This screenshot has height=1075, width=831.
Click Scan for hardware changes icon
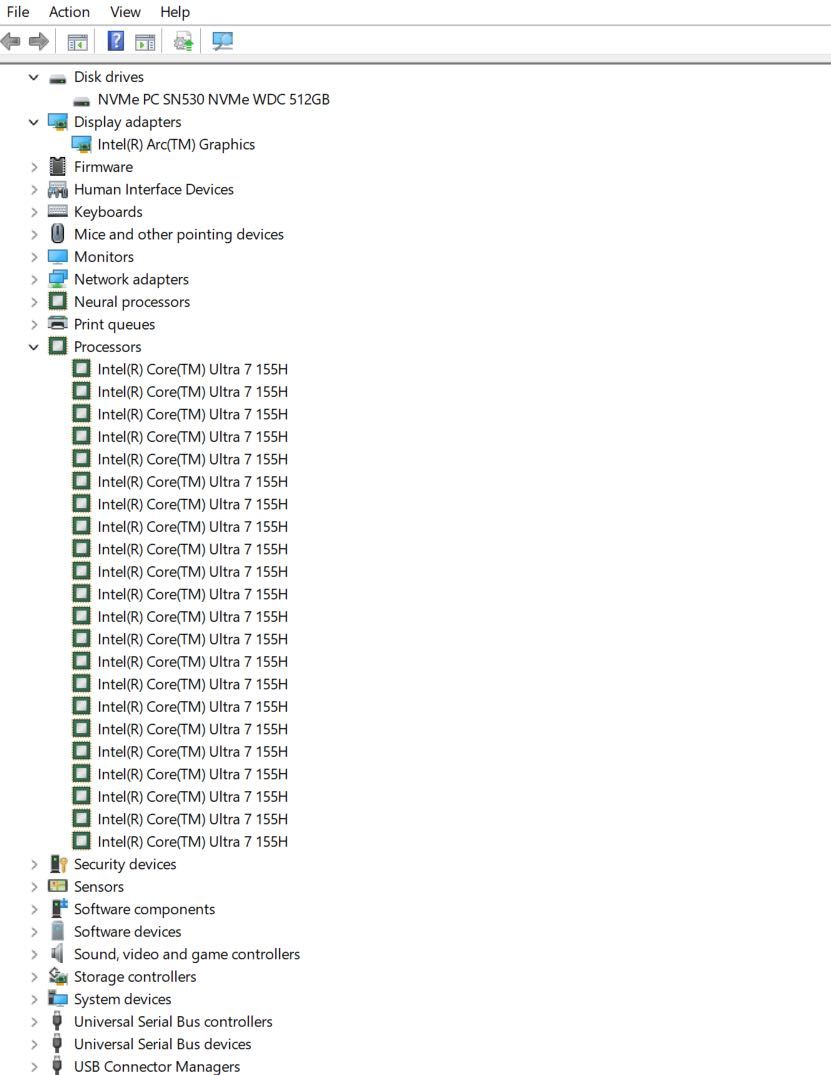[222, 42]
